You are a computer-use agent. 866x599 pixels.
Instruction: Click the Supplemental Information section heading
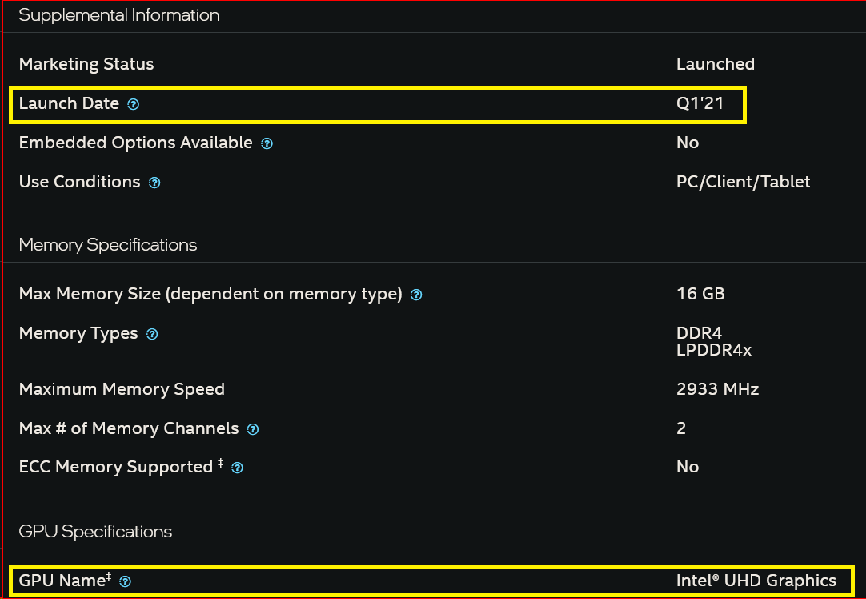click(119, 15)
